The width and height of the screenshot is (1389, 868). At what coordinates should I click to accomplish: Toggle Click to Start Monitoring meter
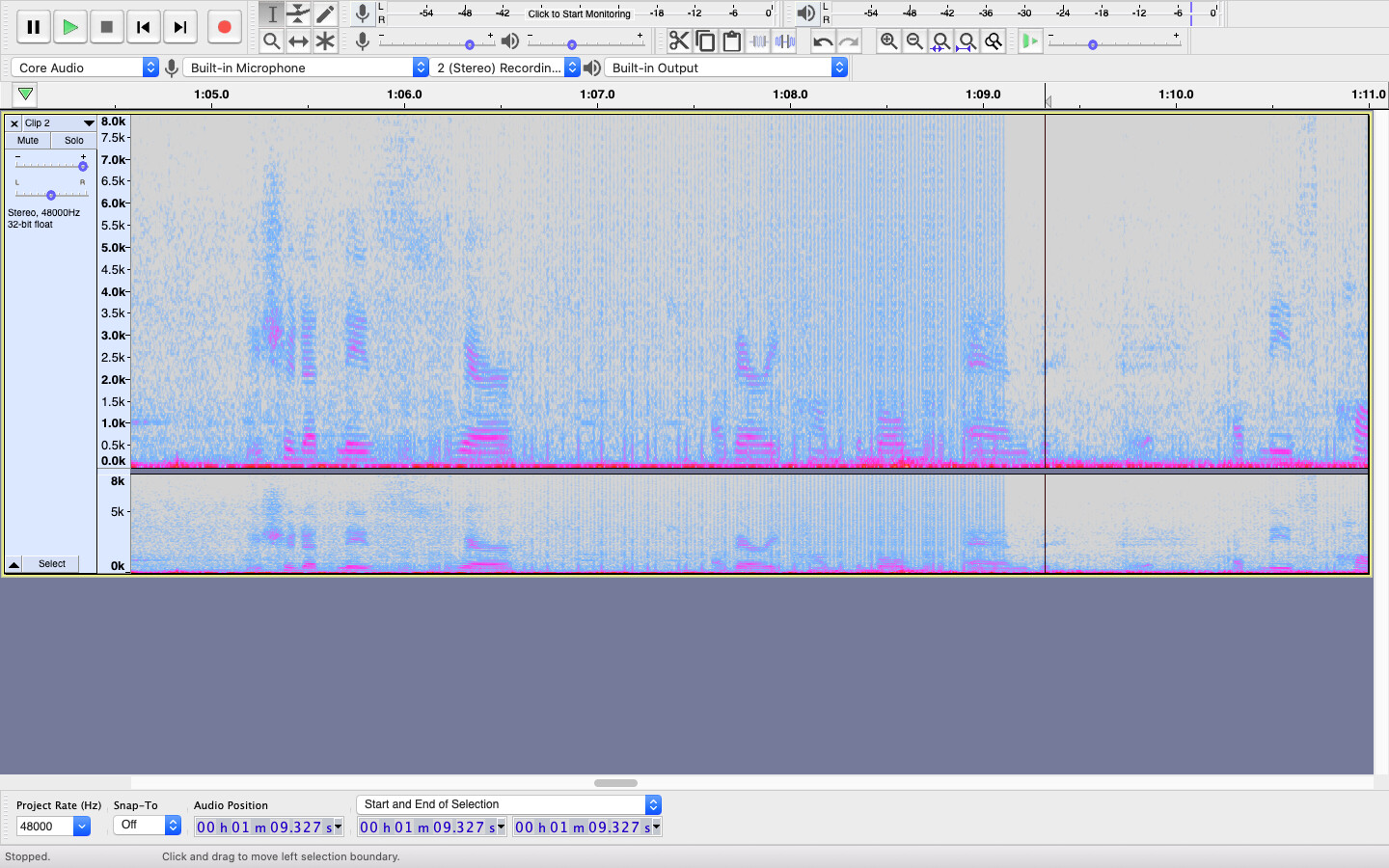click(577, 14)
